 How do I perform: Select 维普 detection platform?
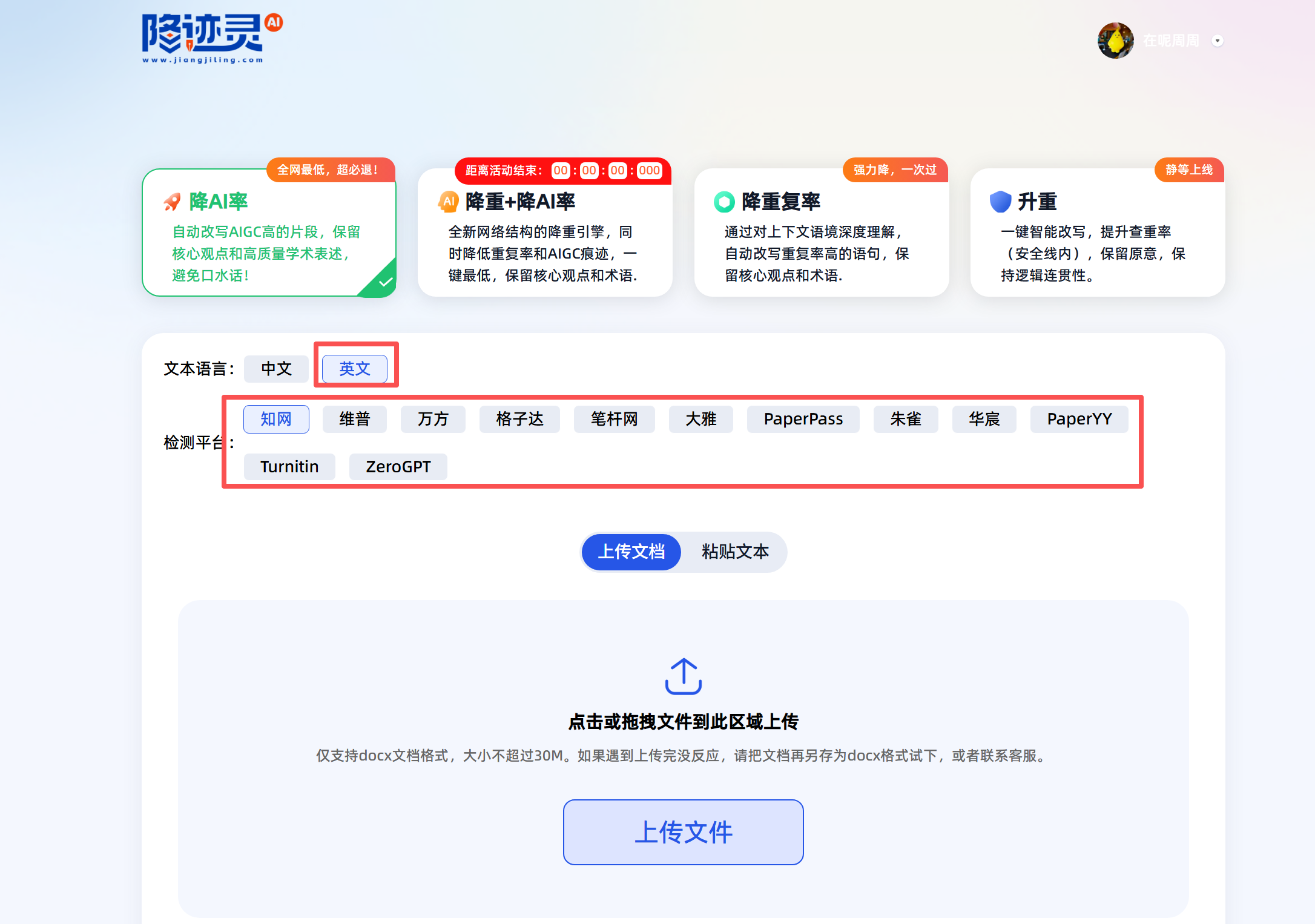[x=354, y=419]
